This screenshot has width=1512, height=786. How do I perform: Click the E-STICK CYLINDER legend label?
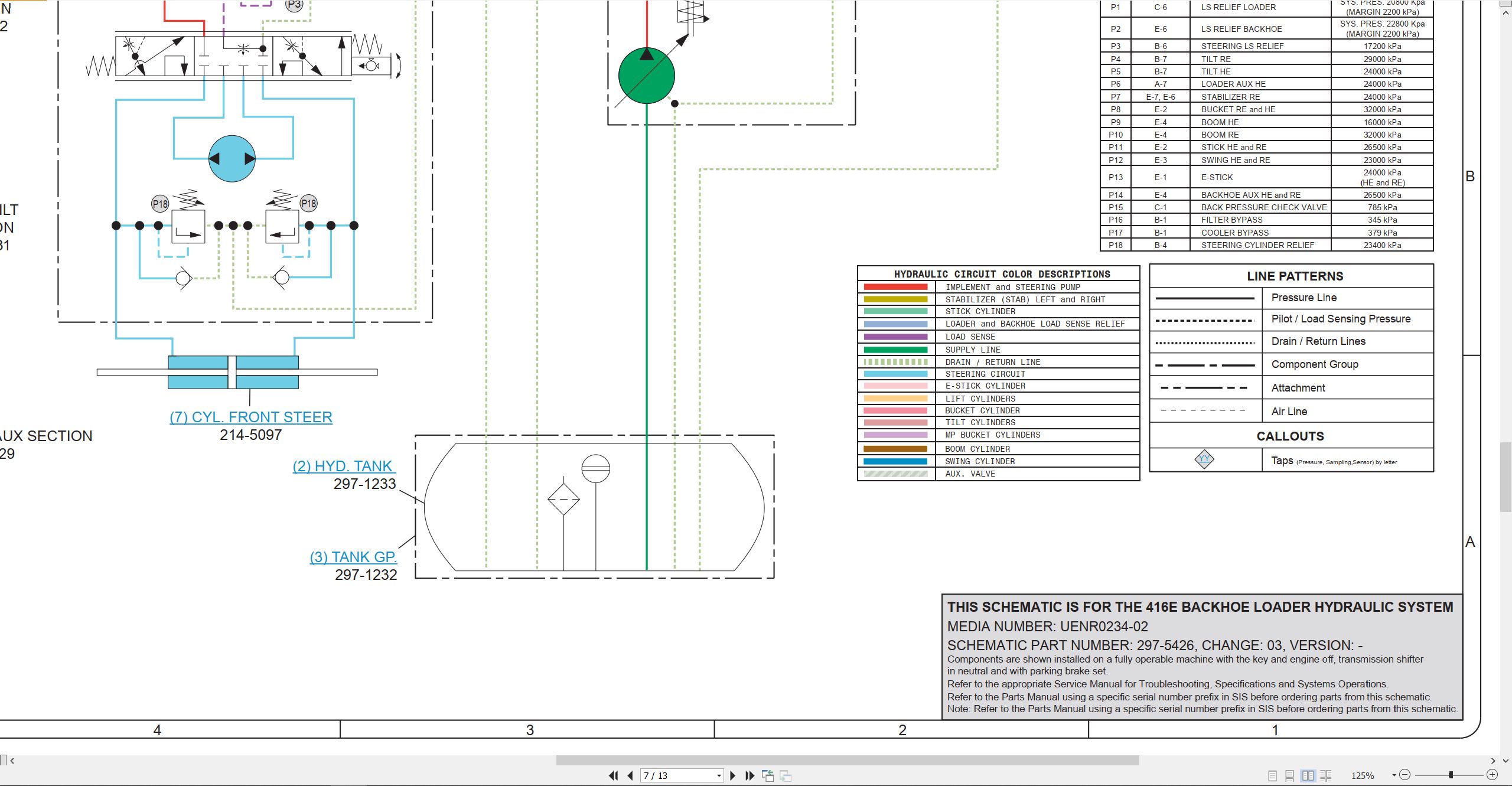coord(985,386)
